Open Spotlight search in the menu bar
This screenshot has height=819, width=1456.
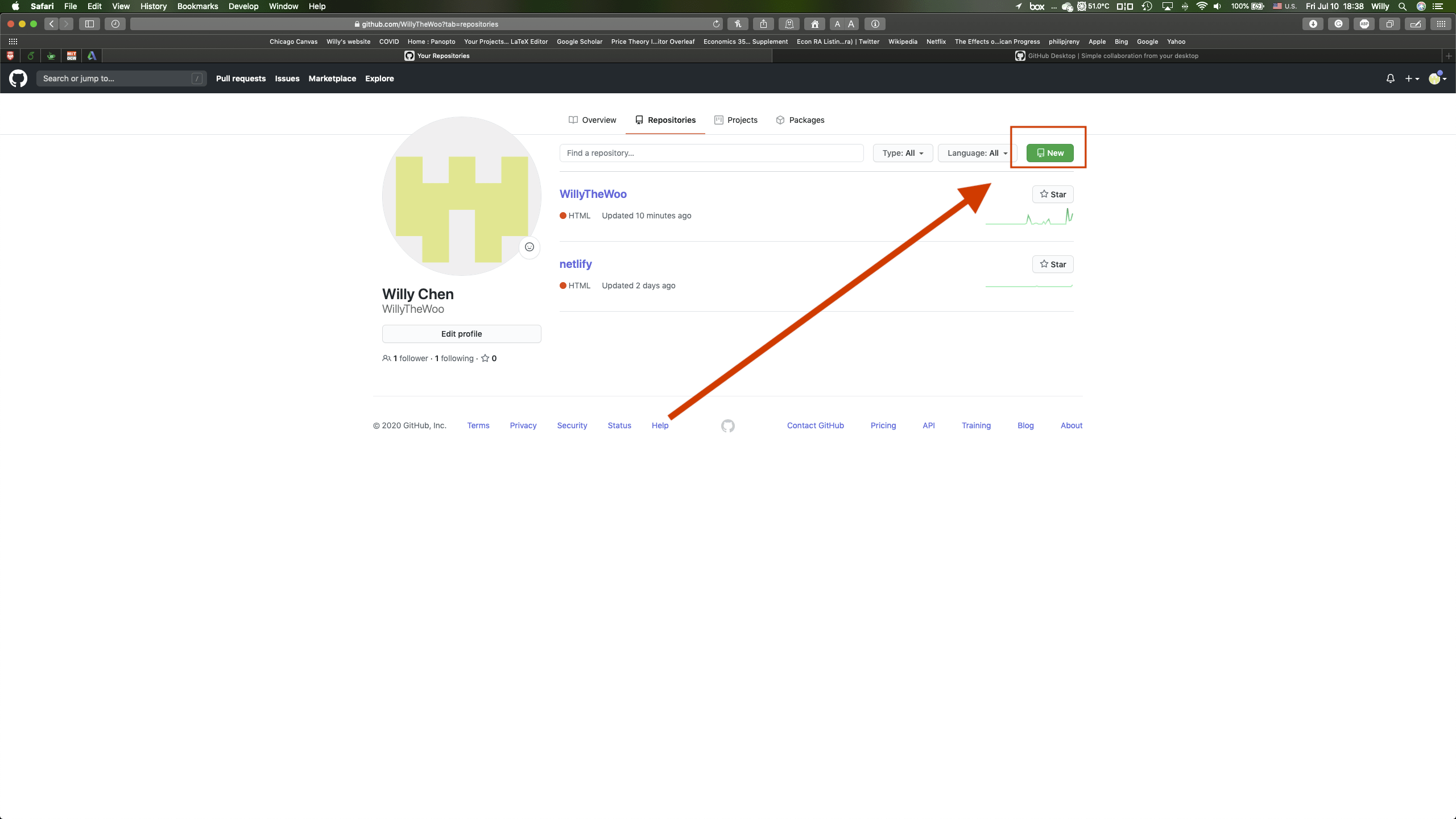[x=1403, y=6]
